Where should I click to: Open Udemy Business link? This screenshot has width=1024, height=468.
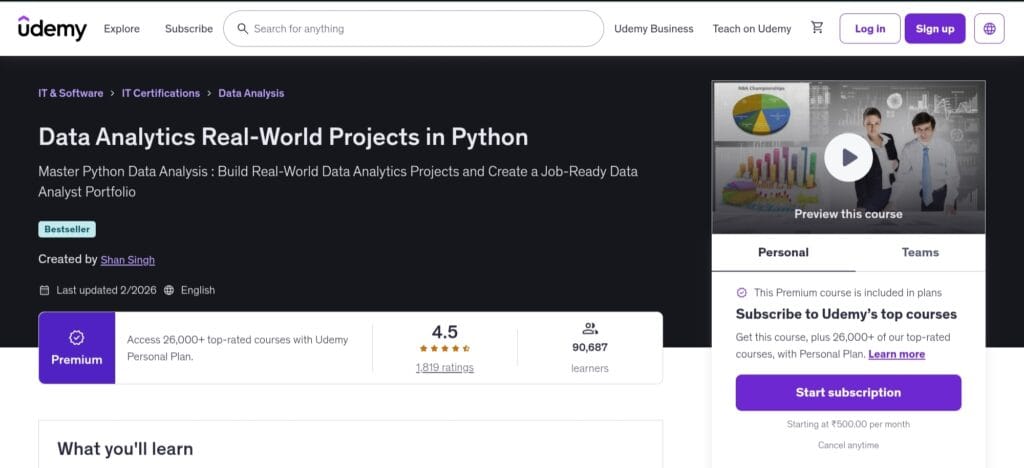click(x=654, y=29)
